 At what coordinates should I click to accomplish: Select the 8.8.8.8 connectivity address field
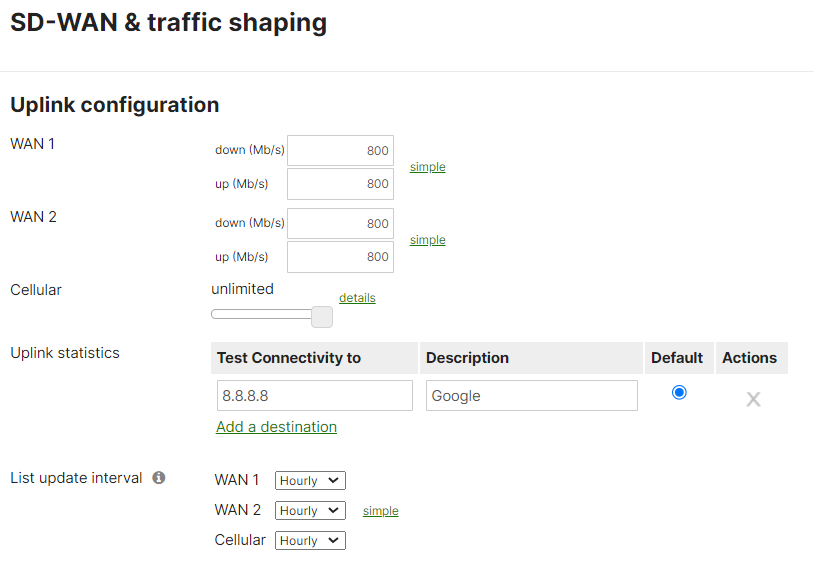pyautogui.click(x=314, y=395)
